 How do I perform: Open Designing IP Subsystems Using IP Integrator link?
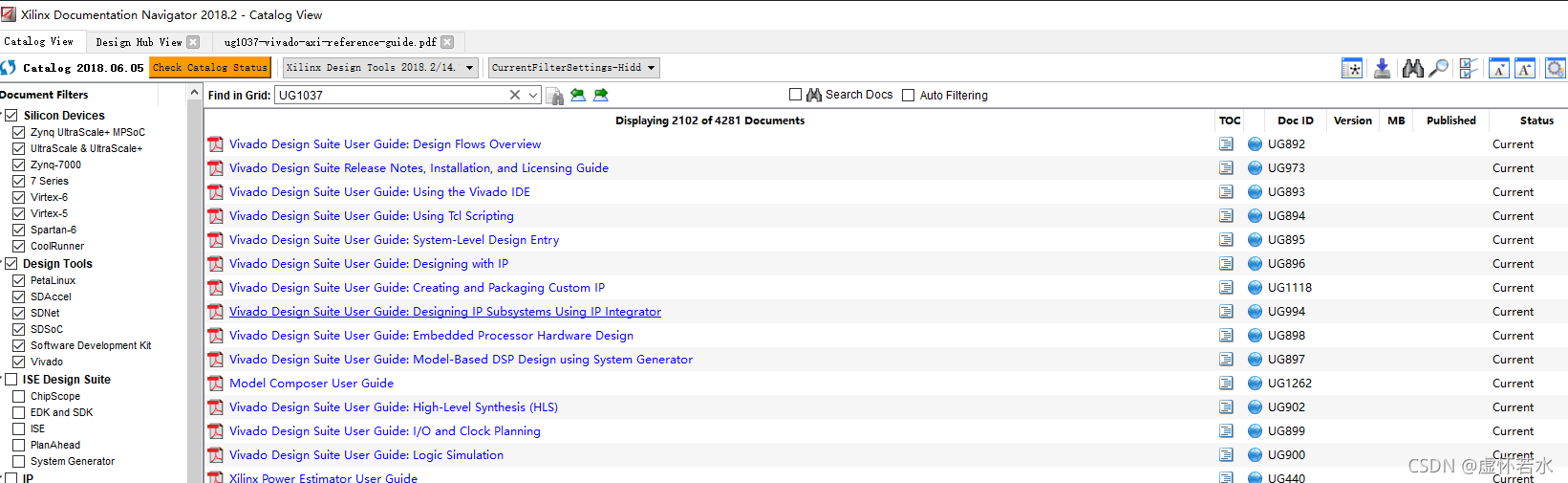[445, 312]
